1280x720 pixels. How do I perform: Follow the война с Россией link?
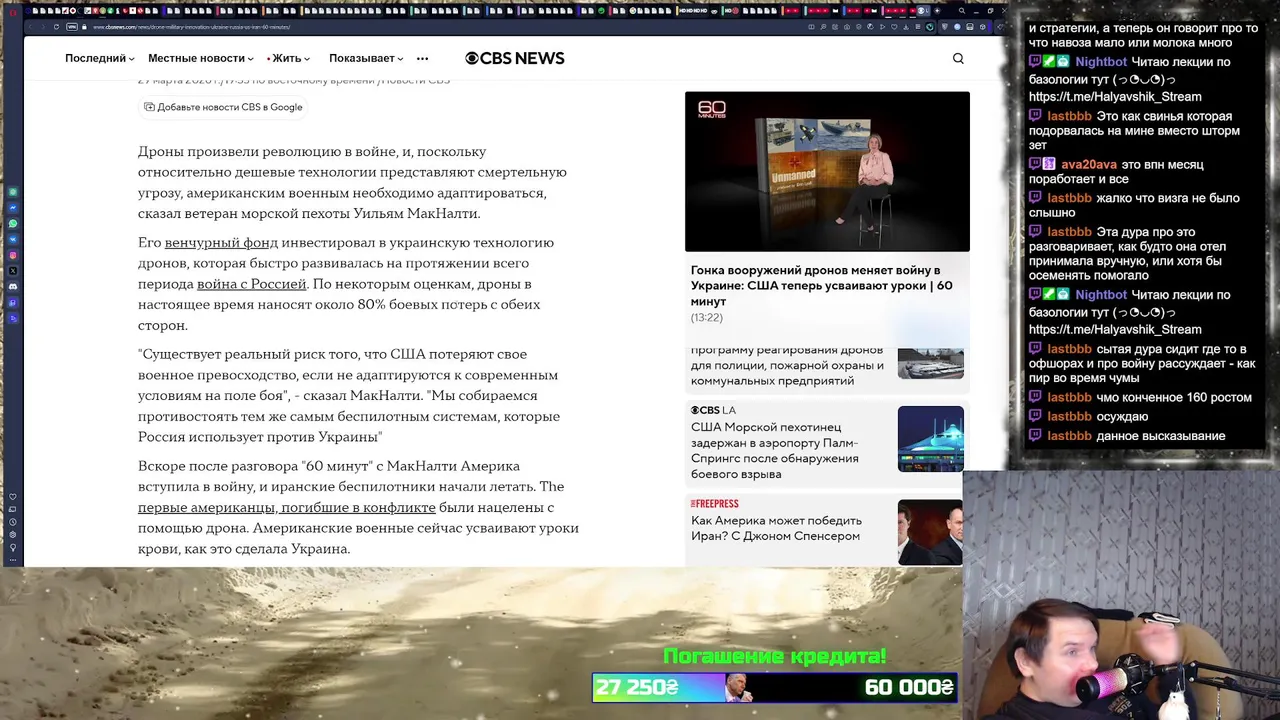pos(252,284)
